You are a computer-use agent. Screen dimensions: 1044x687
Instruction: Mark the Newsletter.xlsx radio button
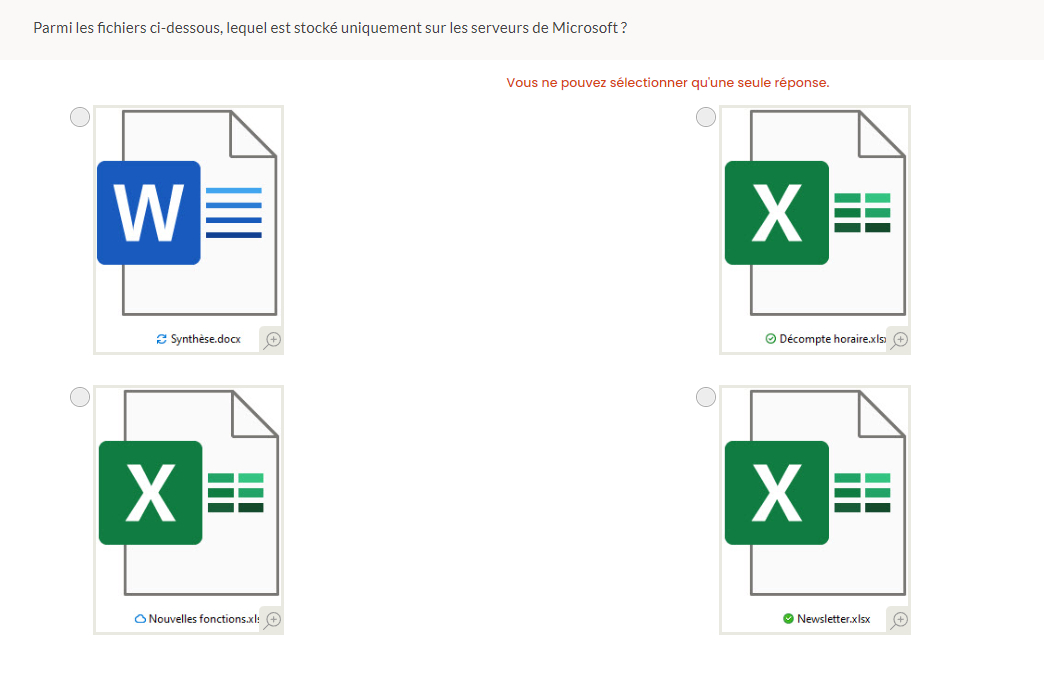click(706, 398)
